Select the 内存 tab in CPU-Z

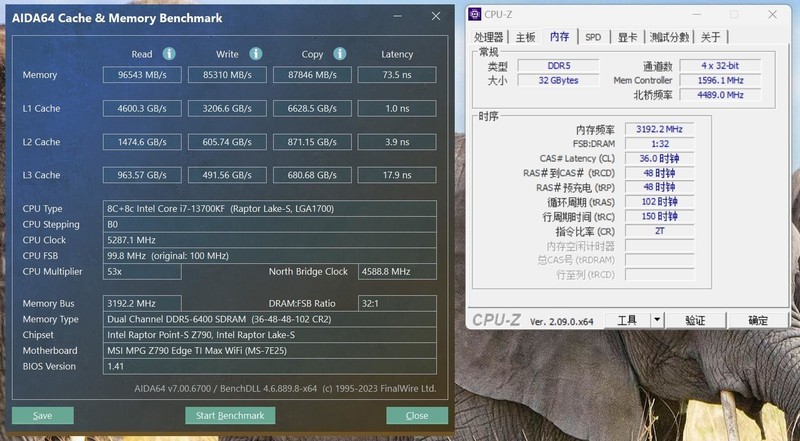[x=560, y=36]
